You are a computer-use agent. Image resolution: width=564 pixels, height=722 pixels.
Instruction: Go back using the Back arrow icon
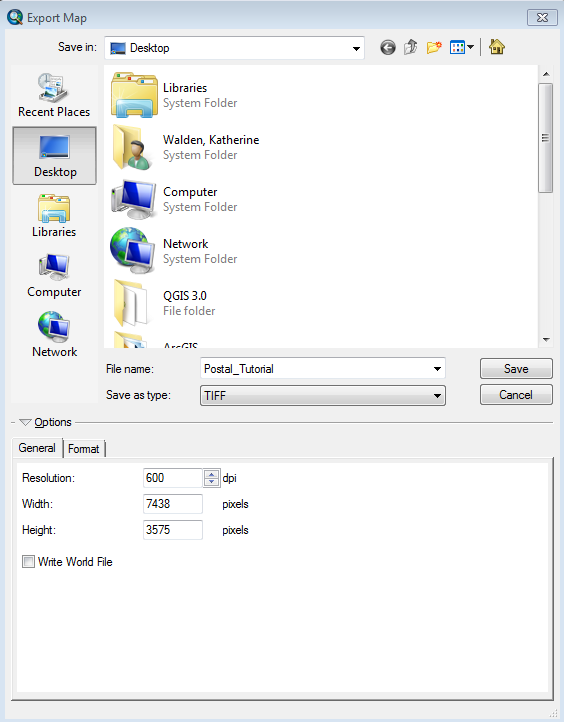(x=388, y=47)
